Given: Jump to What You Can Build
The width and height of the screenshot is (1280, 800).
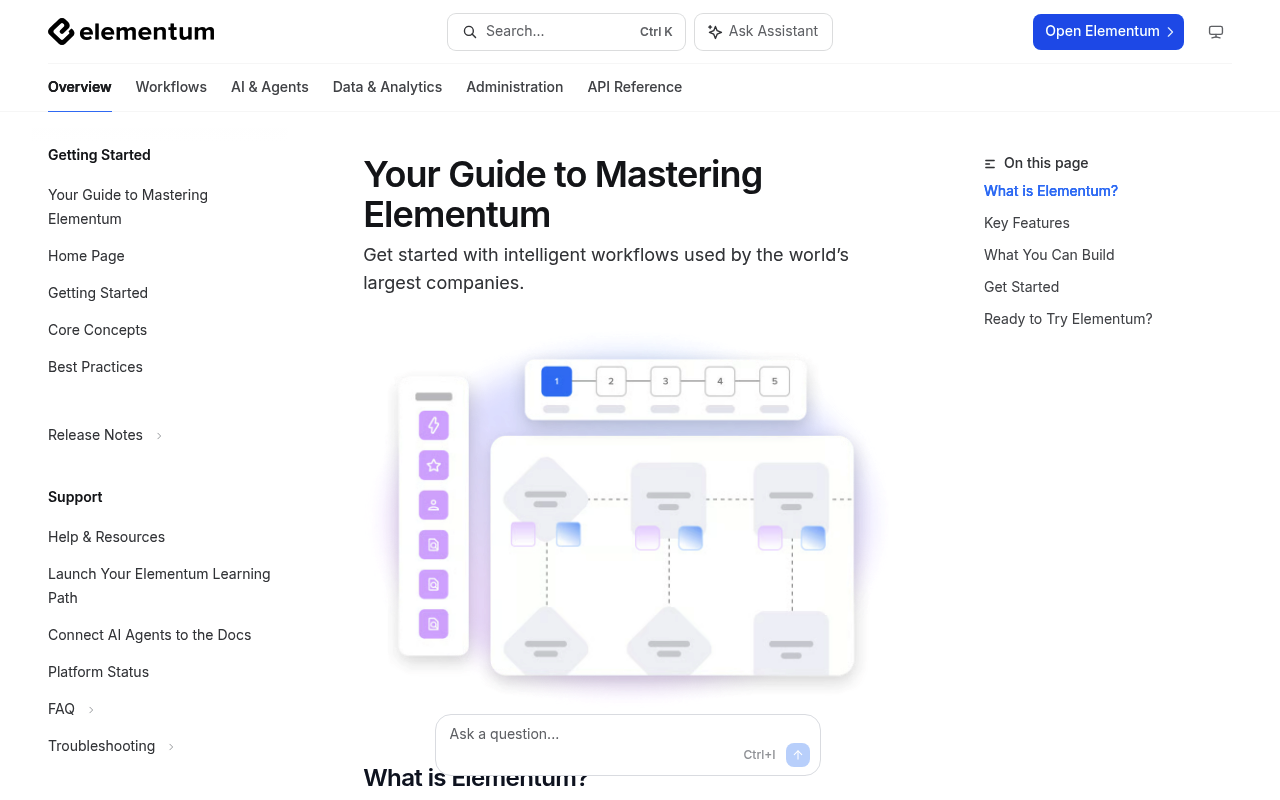Looking at the screenshot, I should coord(1049,255).
